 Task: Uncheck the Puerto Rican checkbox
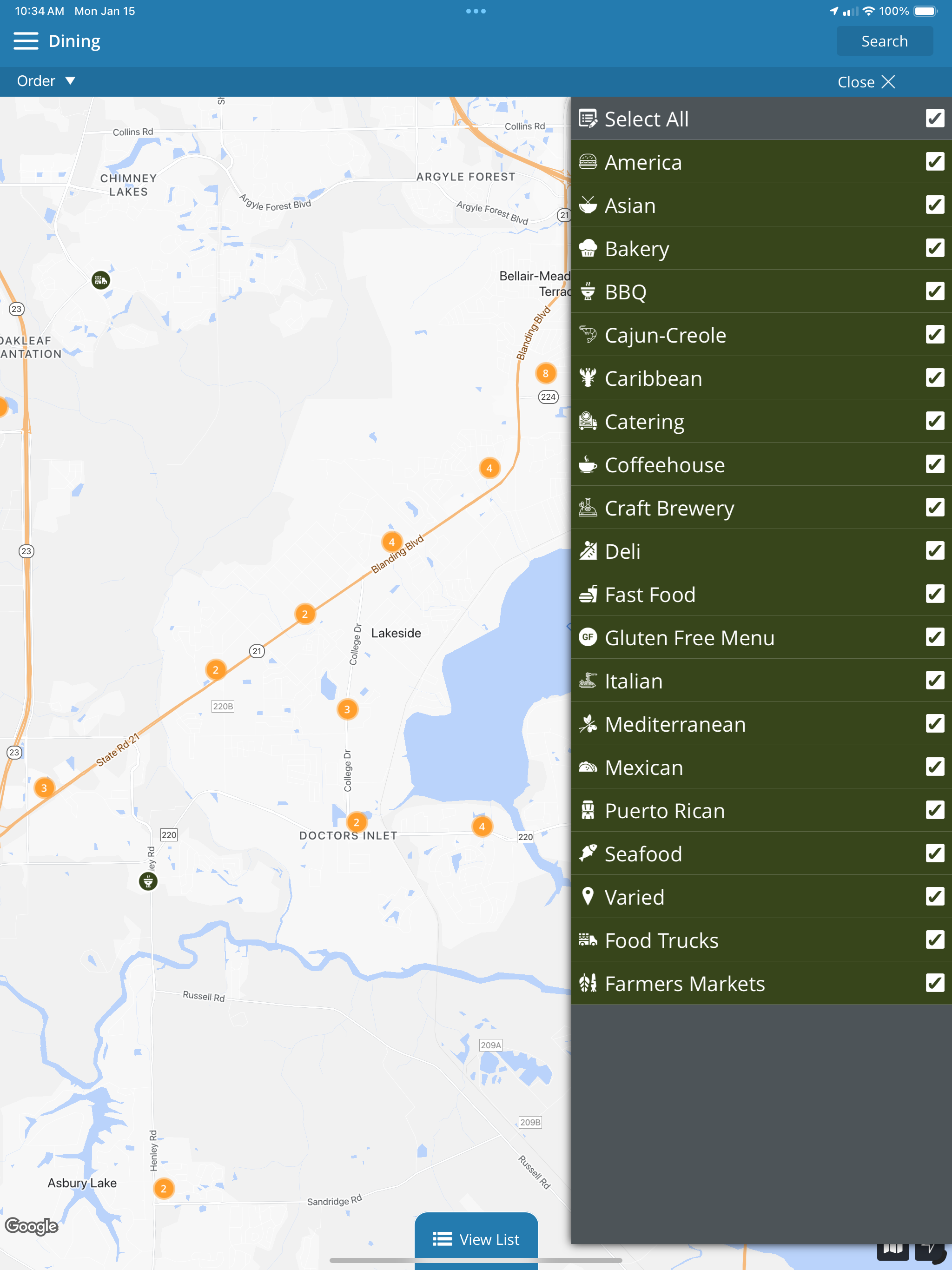click(x=935, y=810)
